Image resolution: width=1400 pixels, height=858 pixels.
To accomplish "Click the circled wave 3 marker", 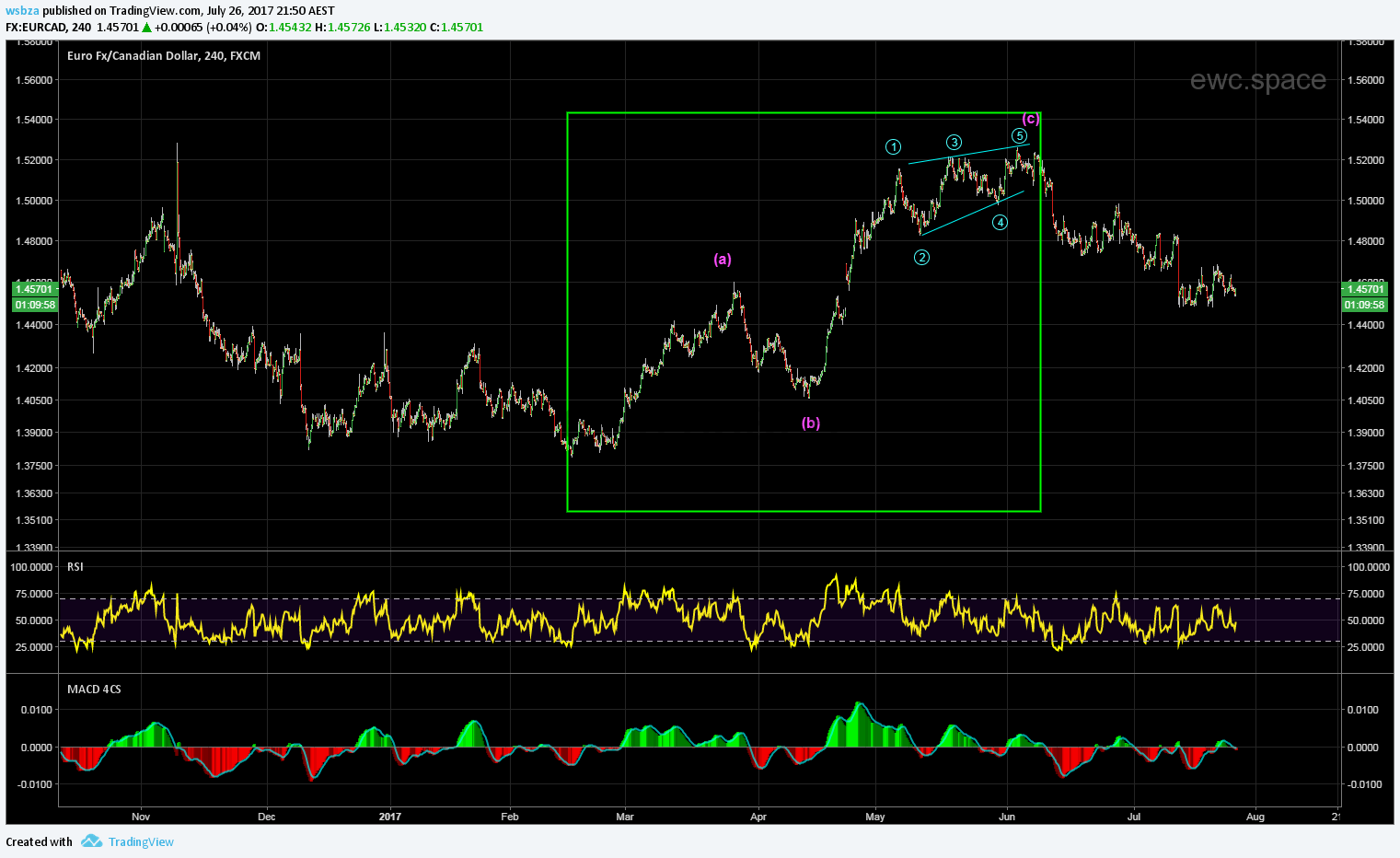I will tap(955, 142).
